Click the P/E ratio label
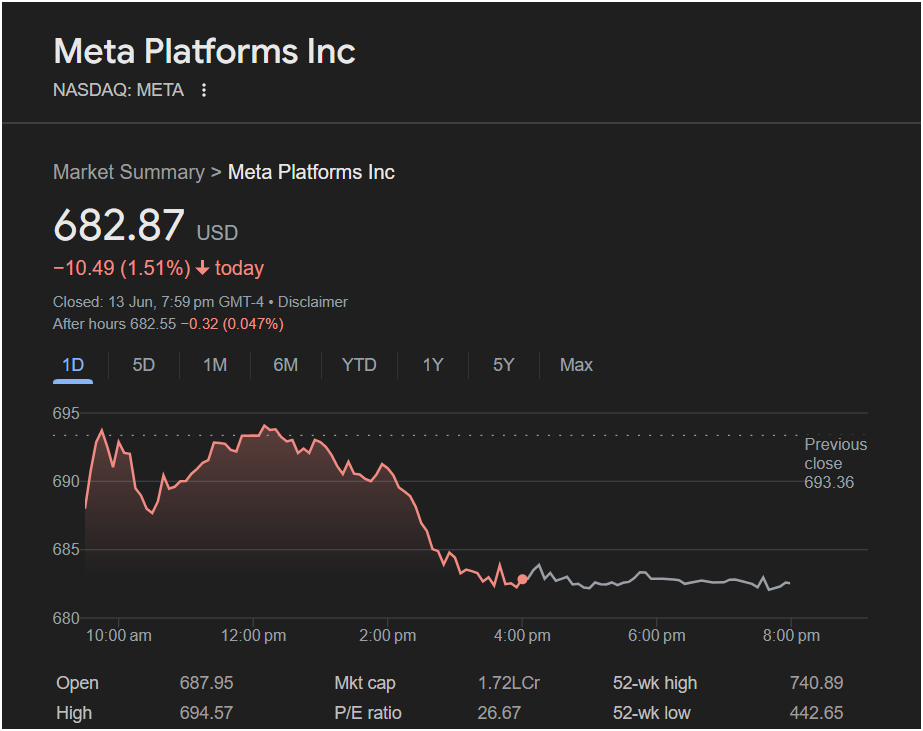 point(368,713)
